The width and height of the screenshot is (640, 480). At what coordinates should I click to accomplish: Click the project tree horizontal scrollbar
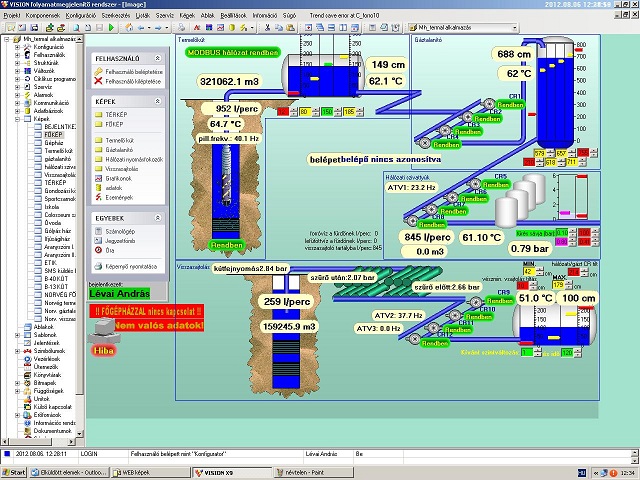tap(40, 443)
